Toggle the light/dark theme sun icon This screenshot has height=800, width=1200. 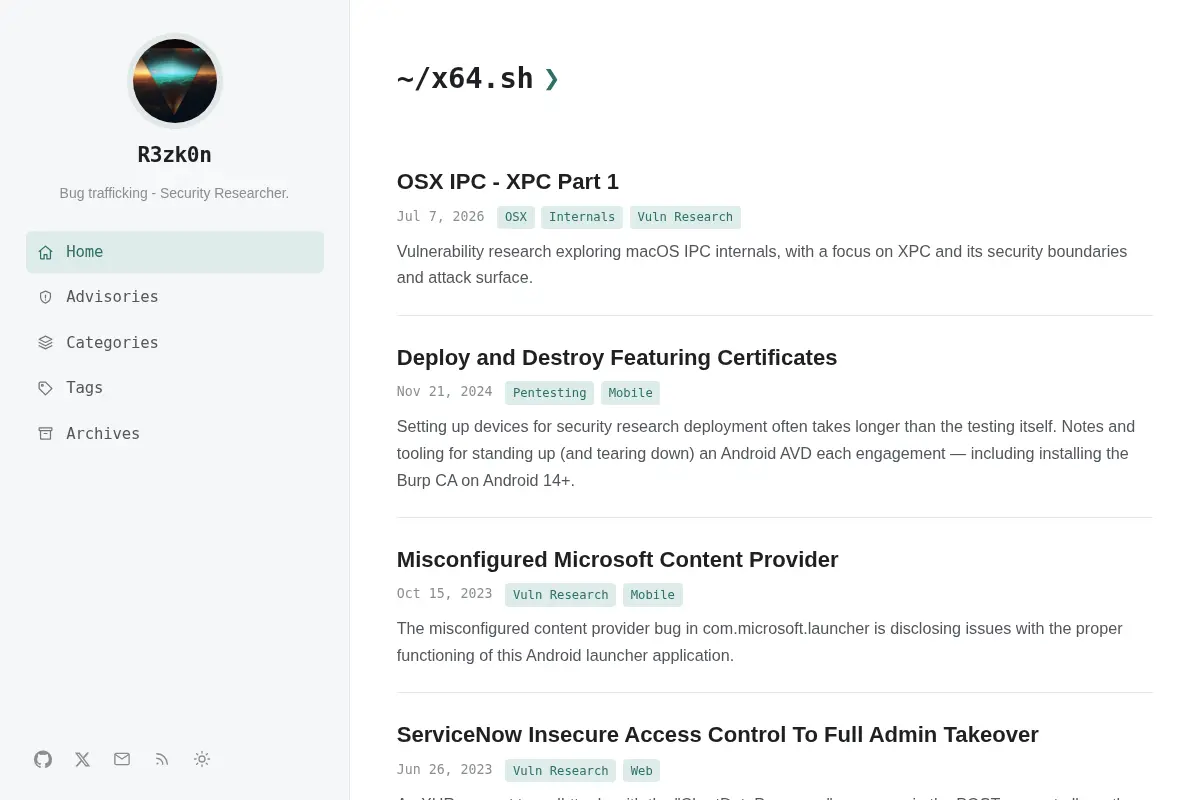pos(202,759)
